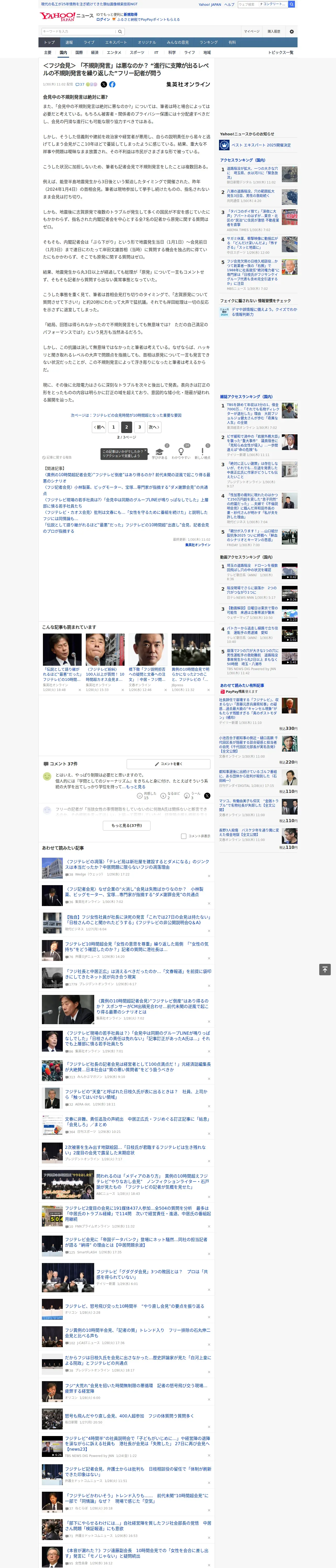The height and width of the screenshot is (1568, 336).
Task: Click the 共感した smiley reaction on comment
Action: pyautogui.click(x=147, y=795)
